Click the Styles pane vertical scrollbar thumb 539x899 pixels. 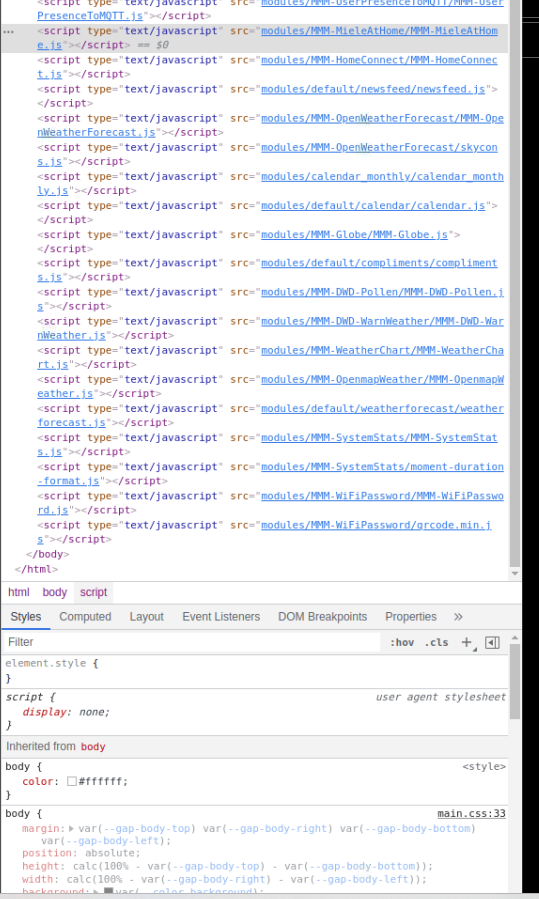point(515,681)
